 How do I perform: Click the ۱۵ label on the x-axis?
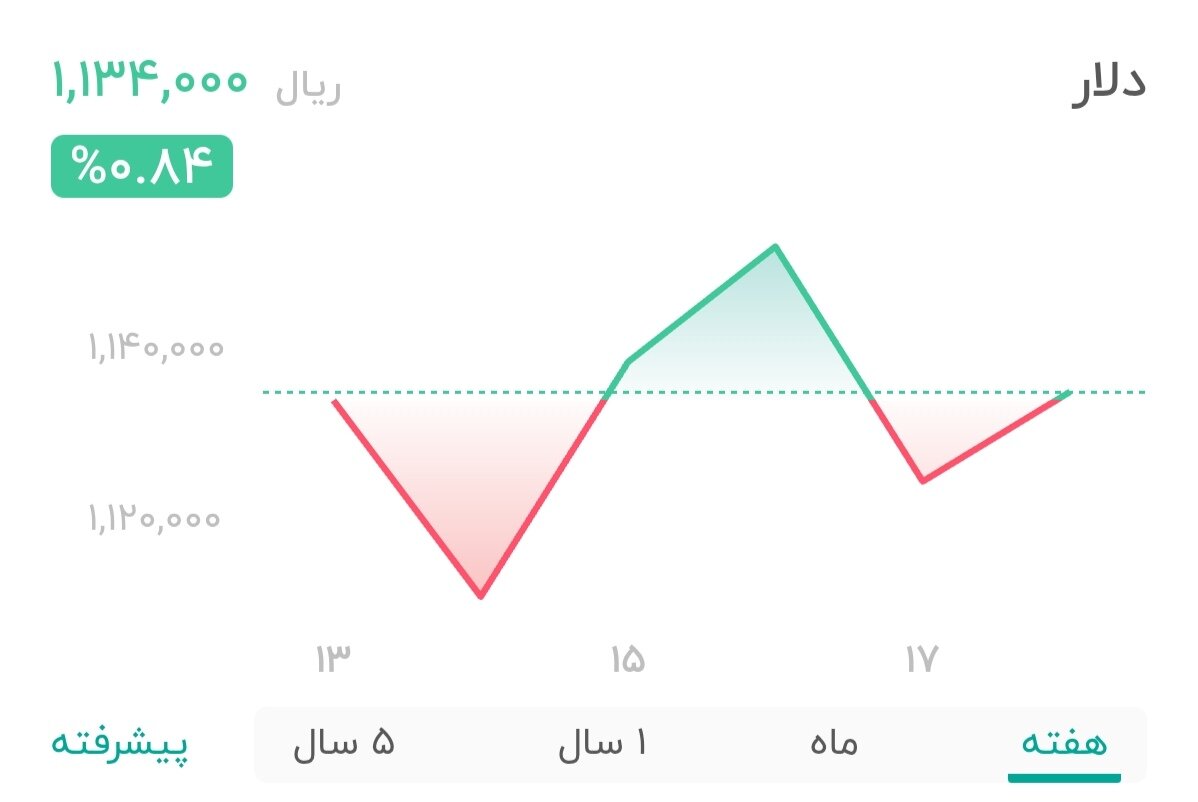628,659
